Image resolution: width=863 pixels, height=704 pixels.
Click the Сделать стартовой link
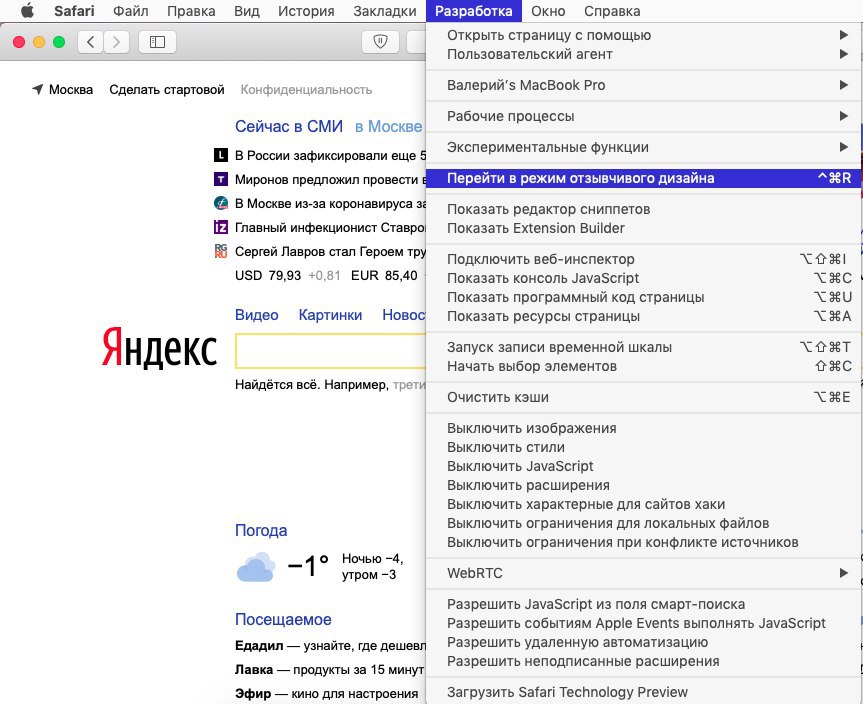167,89
